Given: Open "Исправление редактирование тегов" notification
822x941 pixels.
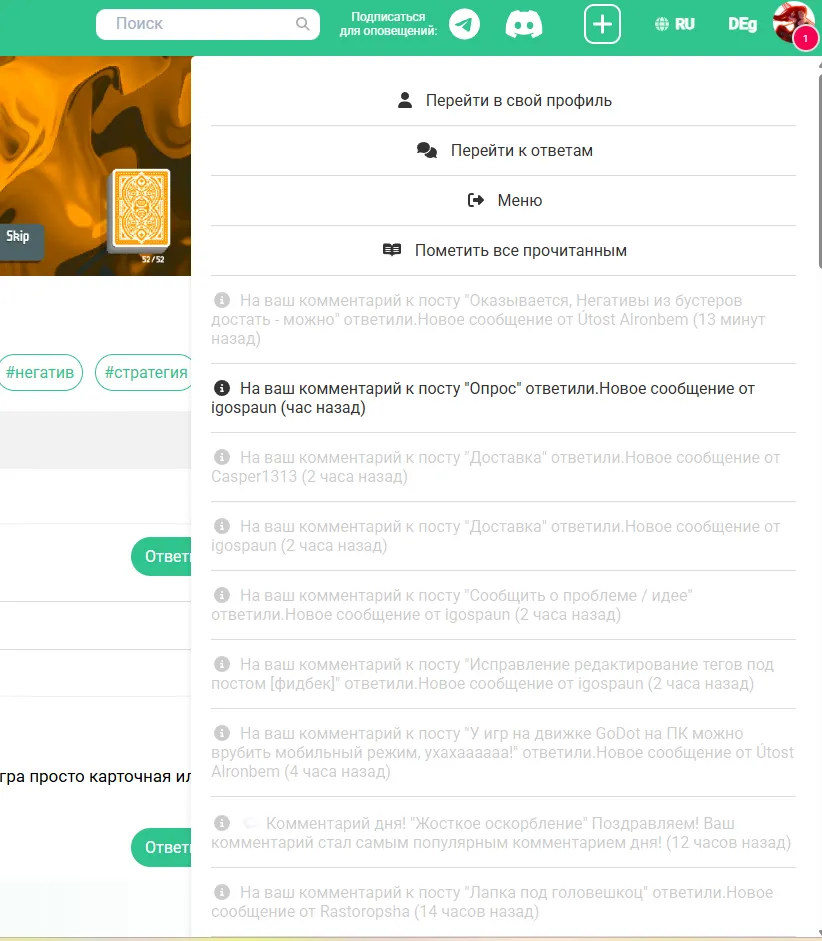Looking at the screenshot, I should [503, 674].
